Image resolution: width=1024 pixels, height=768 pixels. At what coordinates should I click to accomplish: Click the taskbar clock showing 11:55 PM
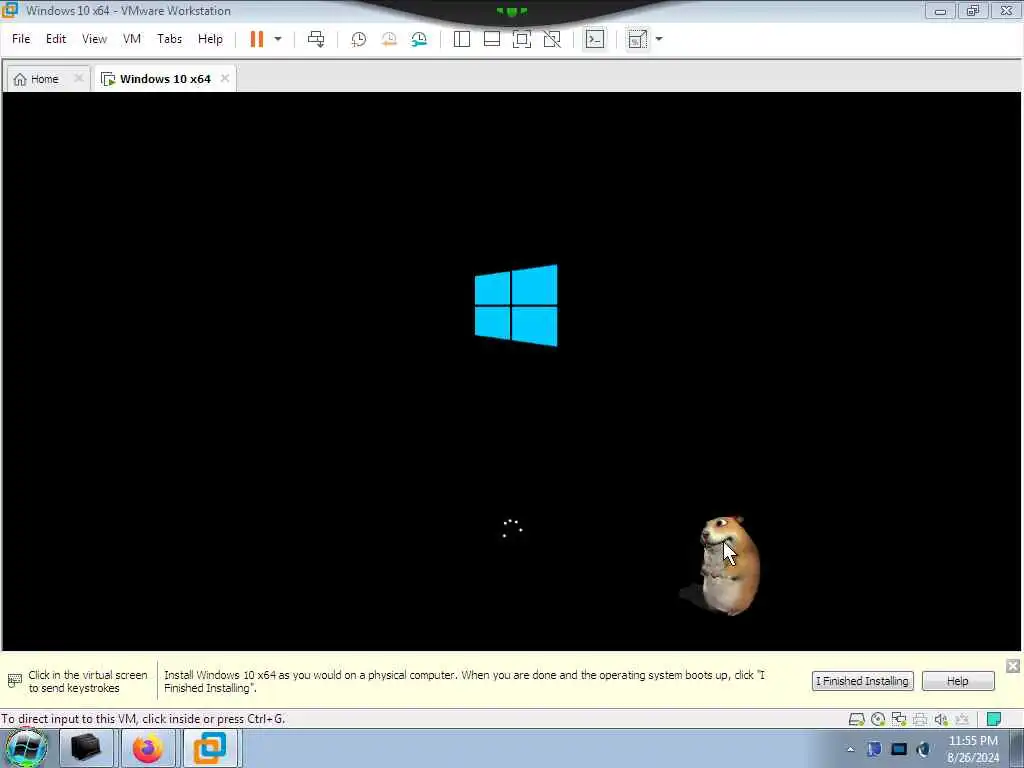(973, 749)
